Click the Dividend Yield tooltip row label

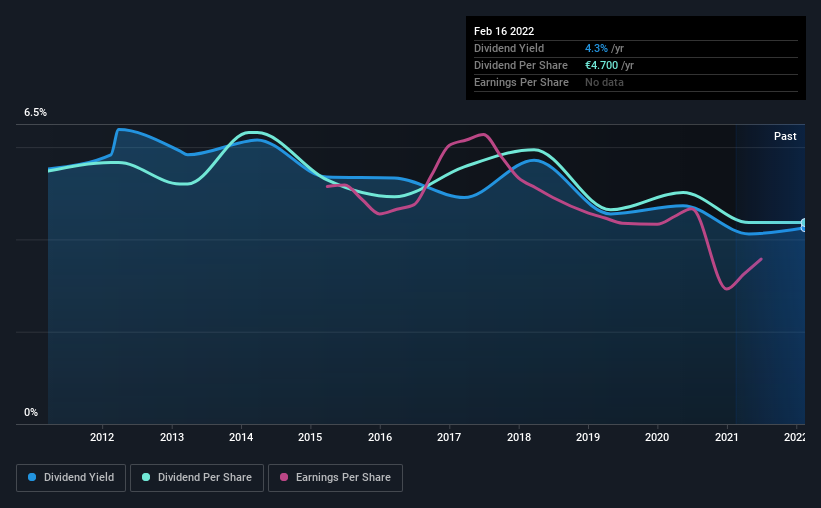coord(509,48)
